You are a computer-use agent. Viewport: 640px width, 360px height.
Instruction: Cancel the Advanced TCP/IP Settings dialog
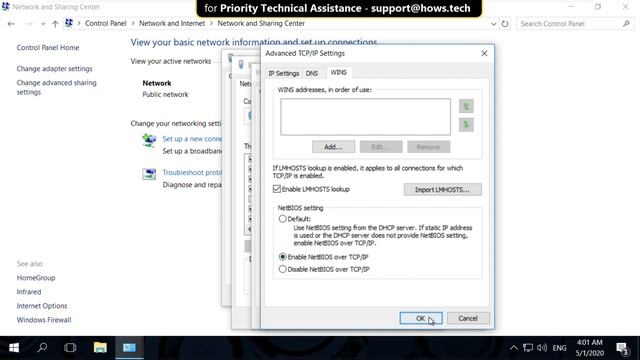pyautogui.click(x=468, y=318)
